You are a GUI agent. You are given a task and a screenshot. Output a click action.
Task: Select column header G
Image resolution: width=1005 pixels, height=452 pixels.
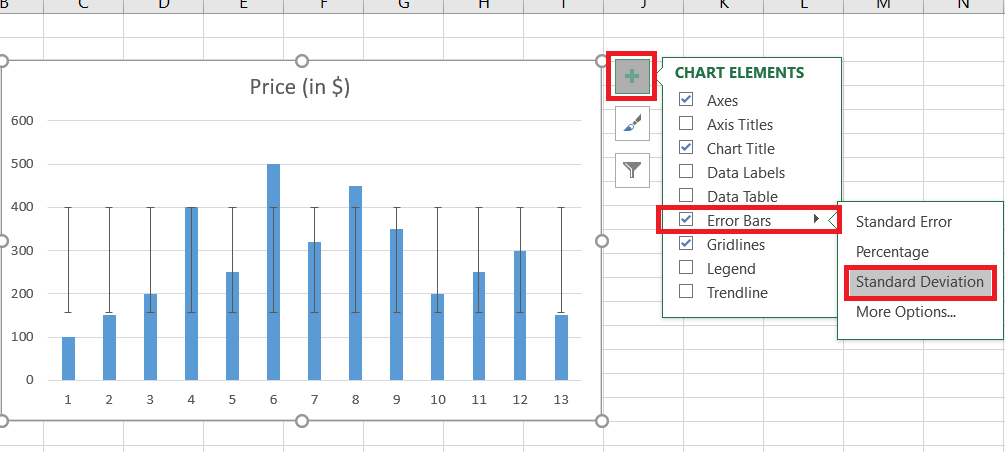coord(403,6)
